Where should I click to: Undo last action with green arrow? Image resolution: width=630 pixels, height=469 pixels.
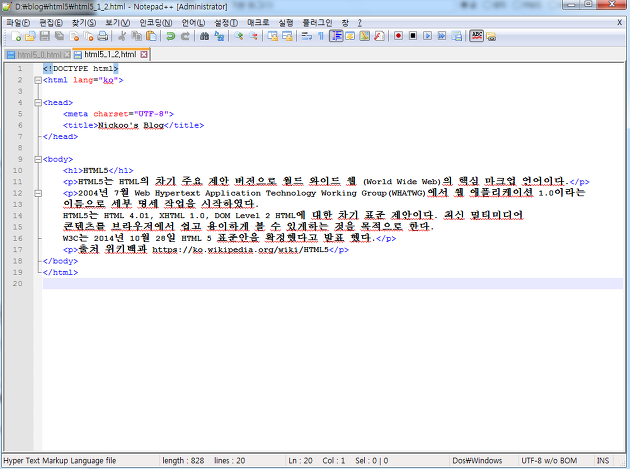point(170,36)
